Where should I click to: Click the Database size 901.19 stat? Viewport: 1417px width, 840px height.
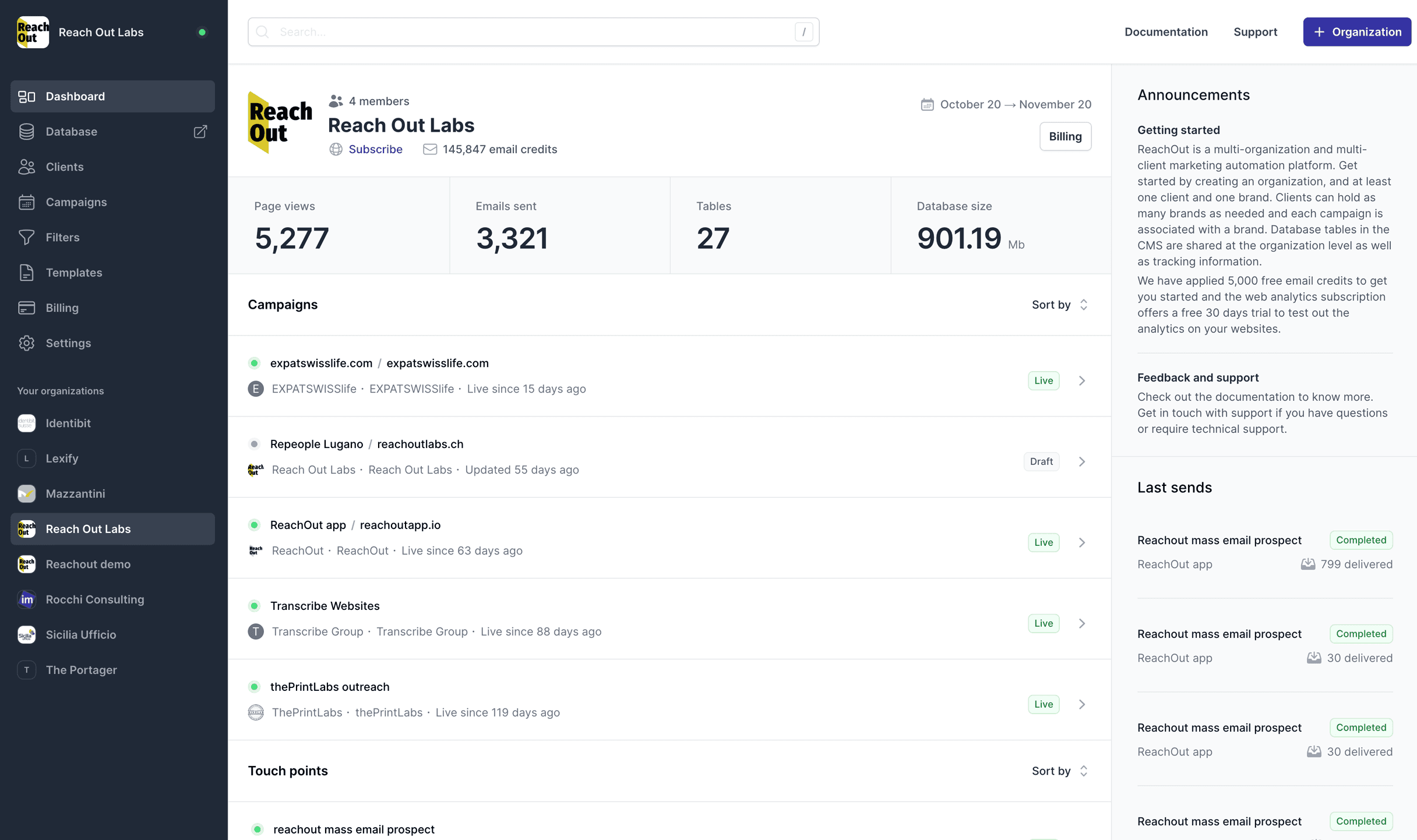(x=1001, y=226)
